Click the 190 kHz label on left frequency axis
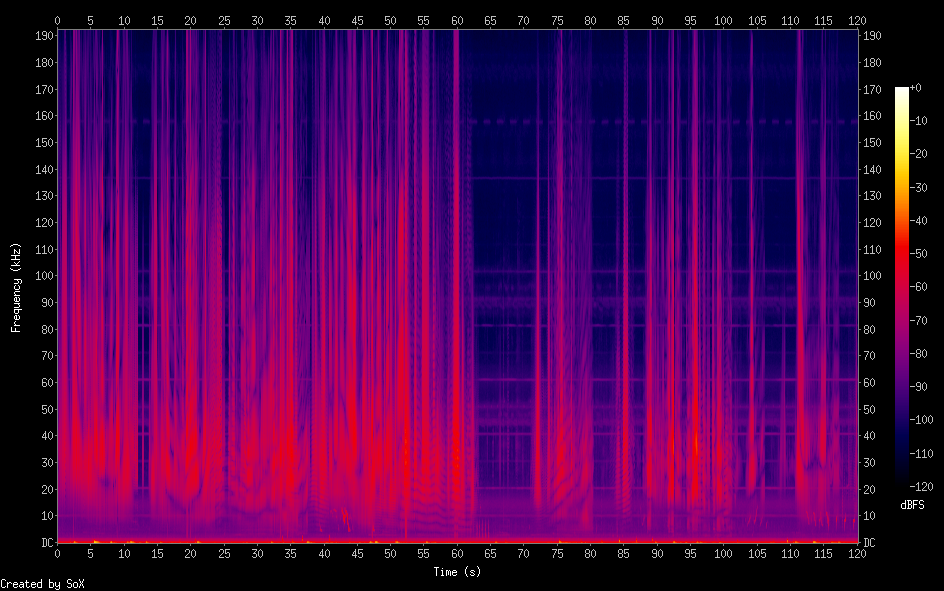 (x=43, y=36)
